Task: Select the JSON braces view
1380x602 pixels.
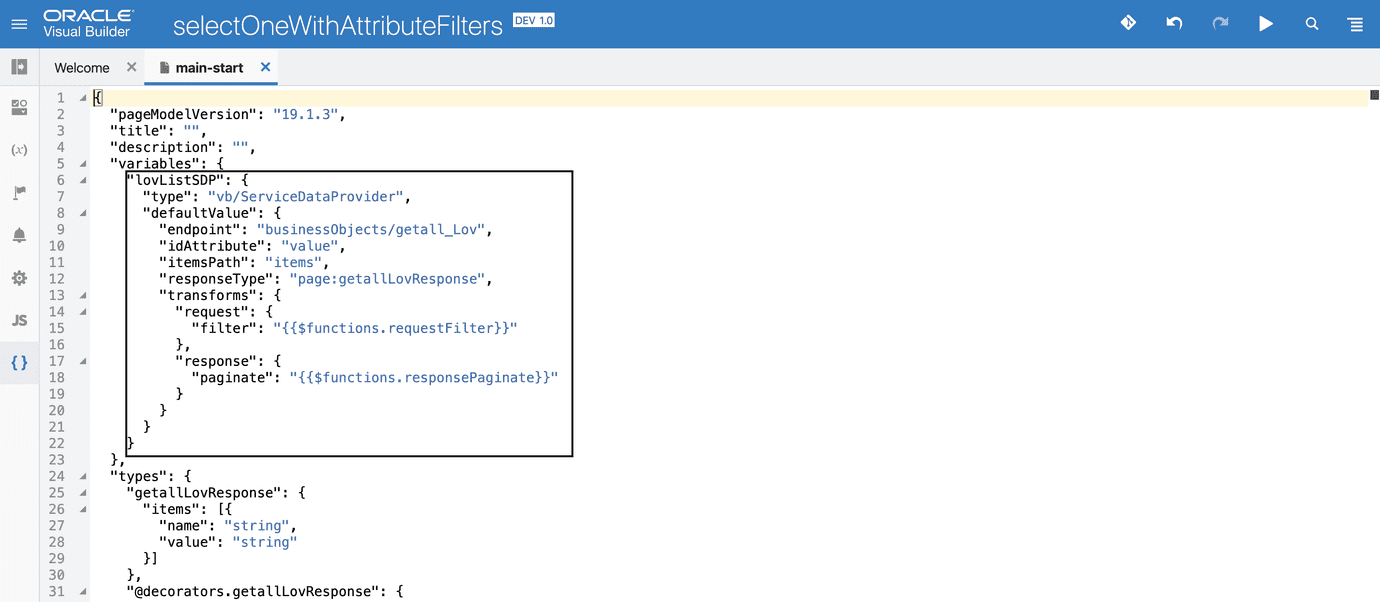Action: (18, 363)
